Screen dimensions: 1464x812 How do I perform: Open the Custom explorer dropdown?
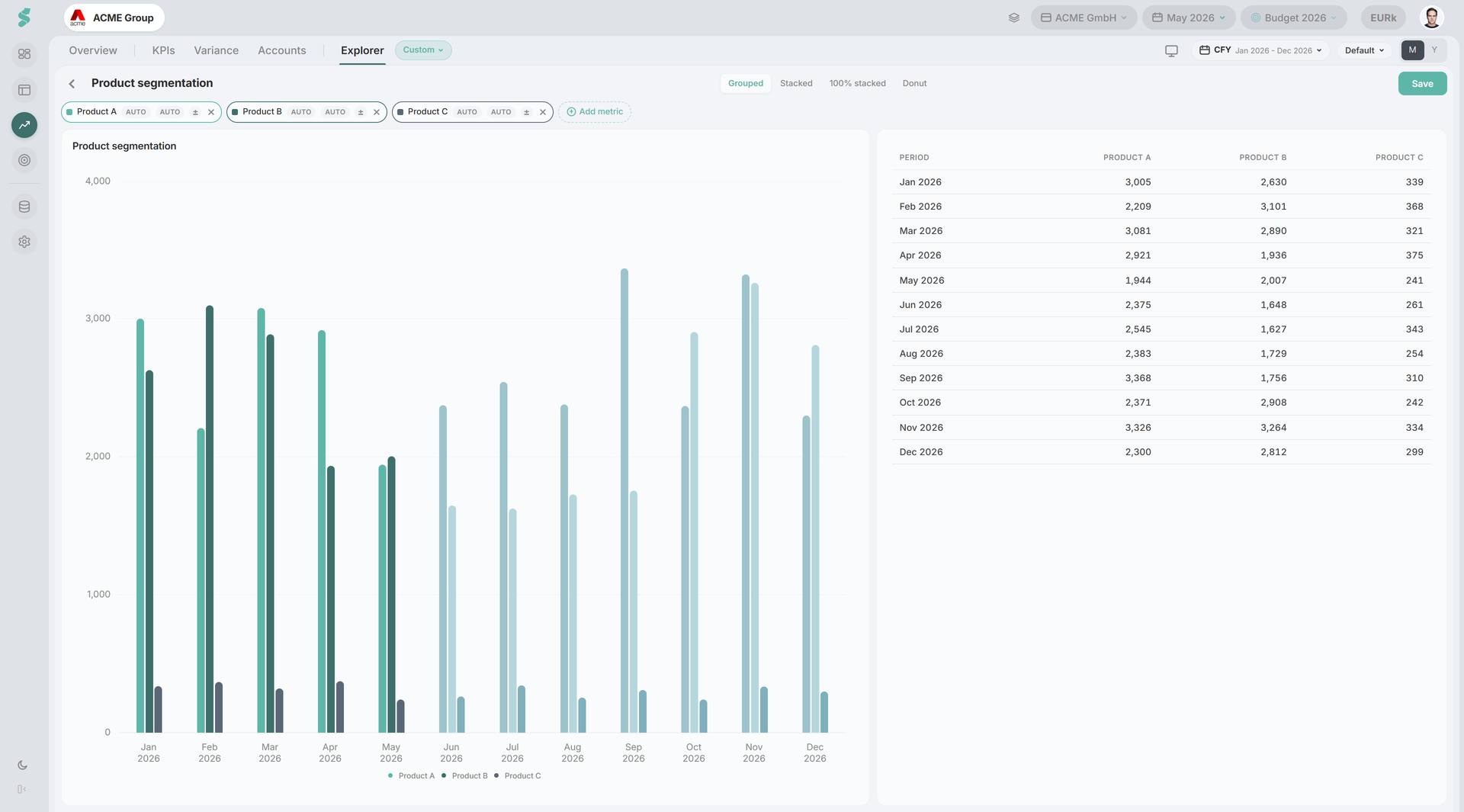[x=423, y=50]
